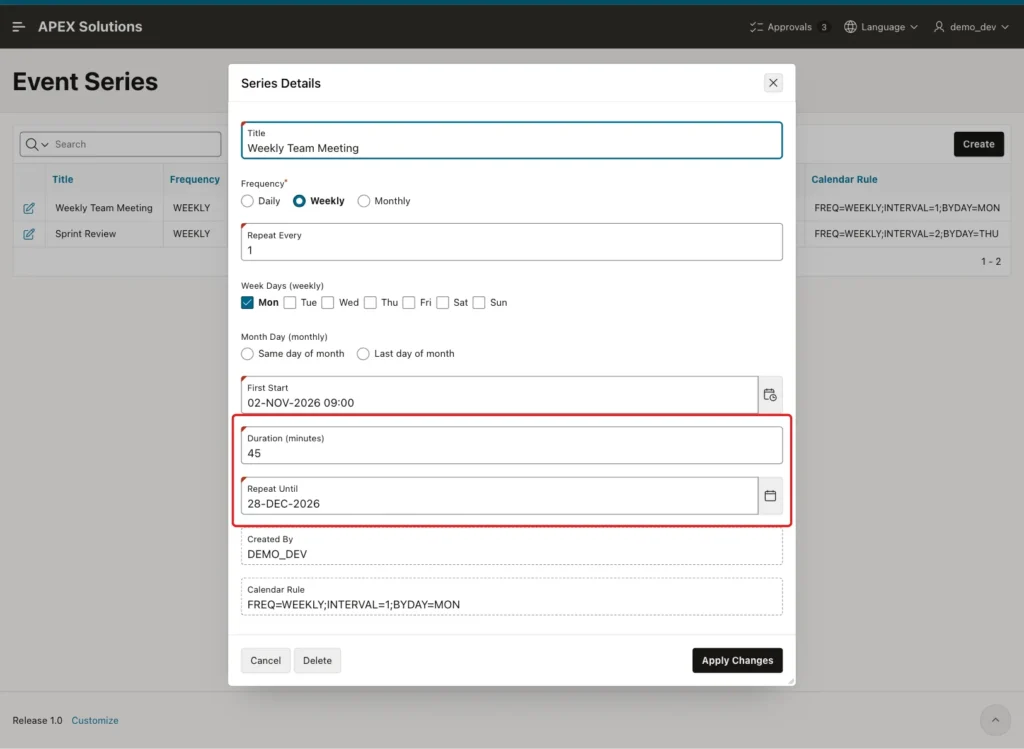Click the Cancel button

(266, 660)
